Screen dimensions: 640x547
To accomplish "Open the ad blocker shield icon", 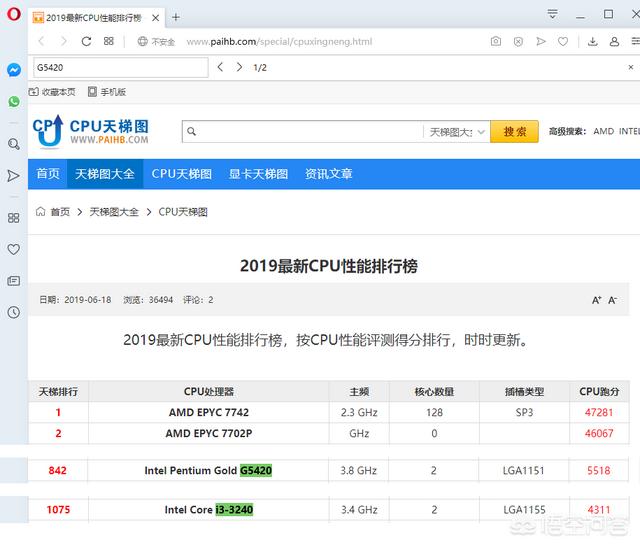I will tap(518, 41).
